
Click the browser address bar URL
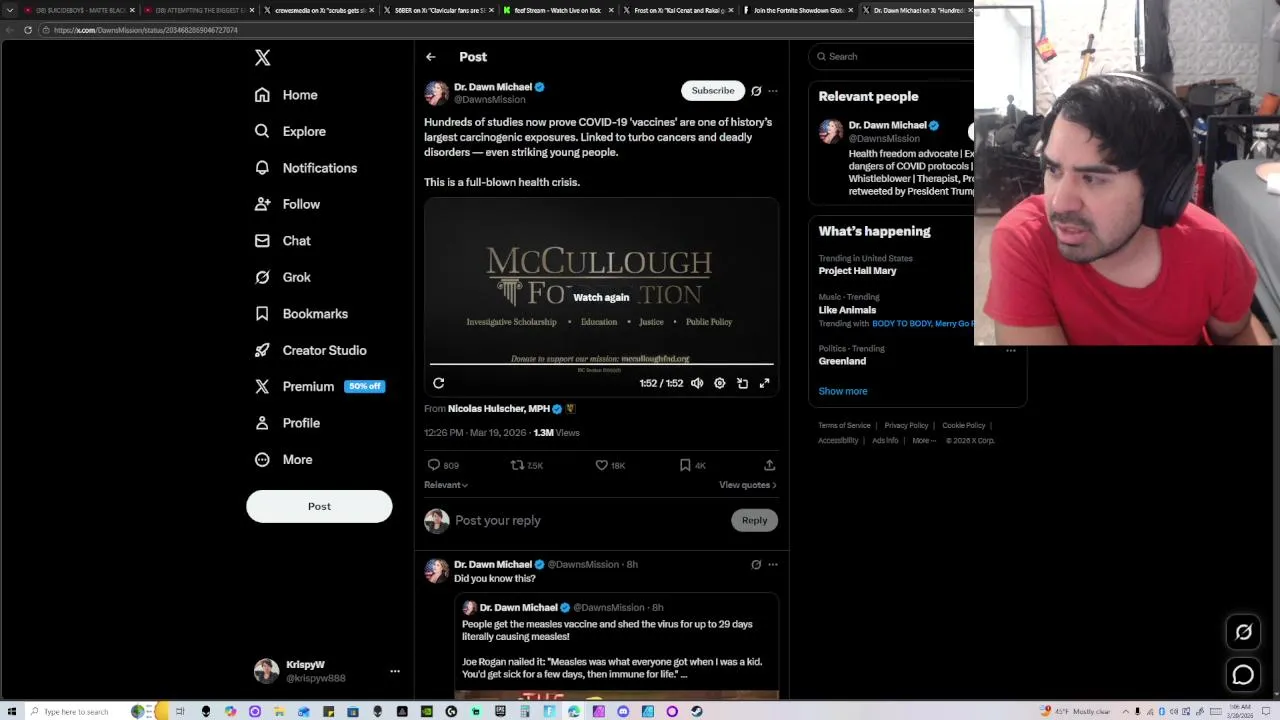click(x=146, y=30)
